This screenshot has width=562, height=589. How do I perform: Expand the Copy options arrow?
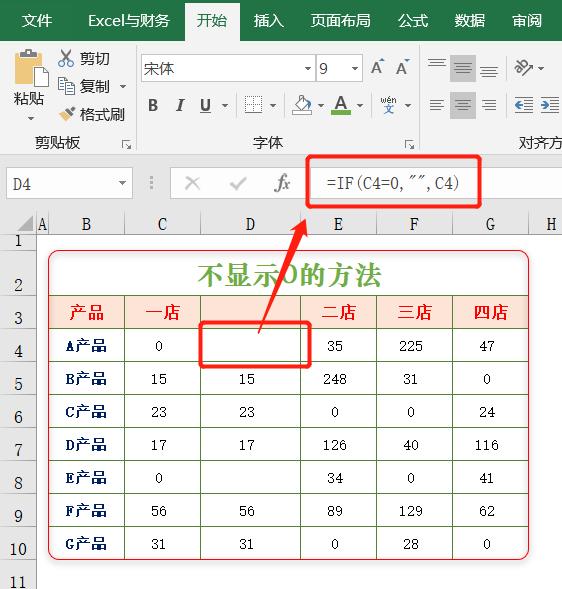pyautogui.click(x=123, y=86)
